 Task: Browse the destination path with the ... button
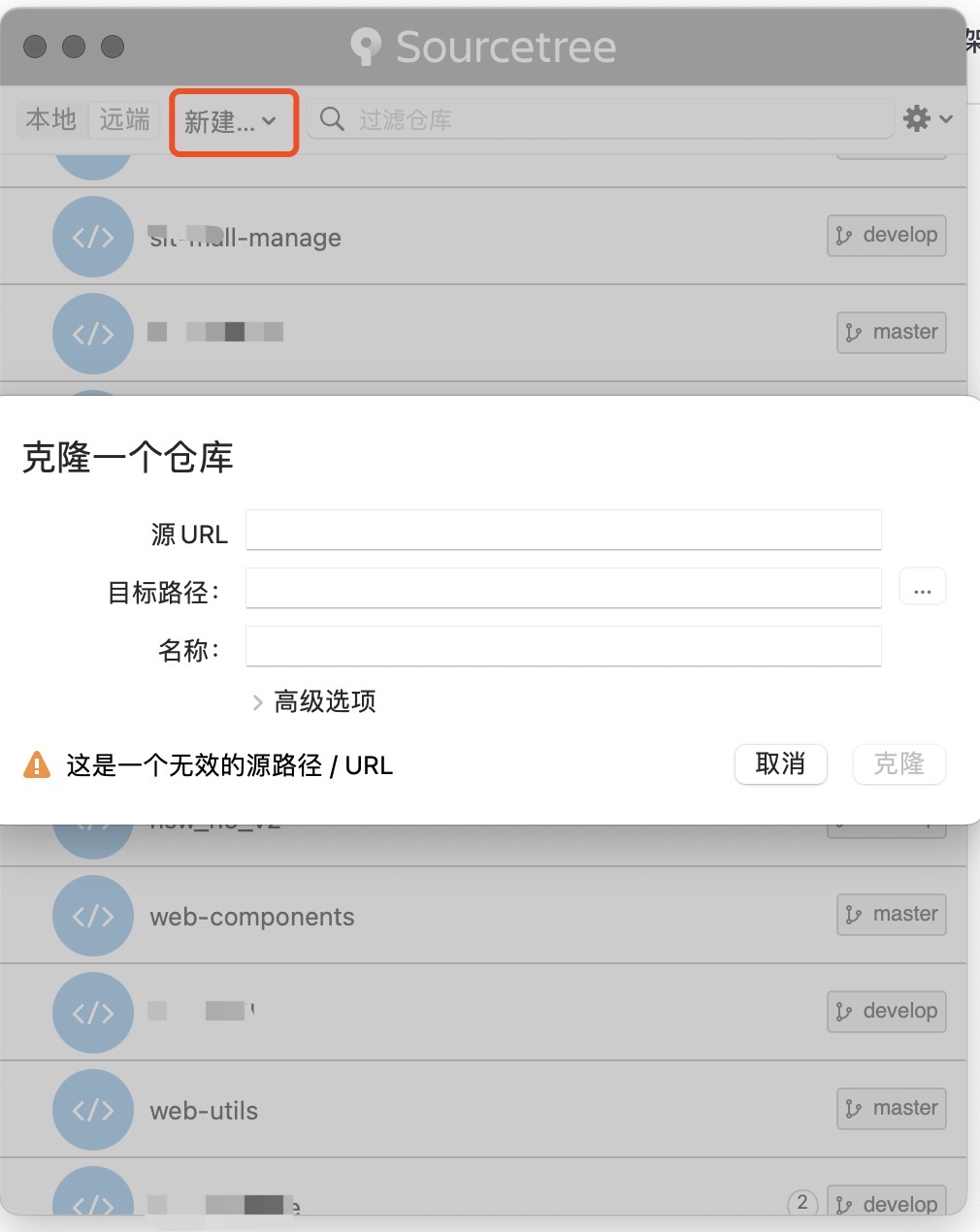[923, 588]
